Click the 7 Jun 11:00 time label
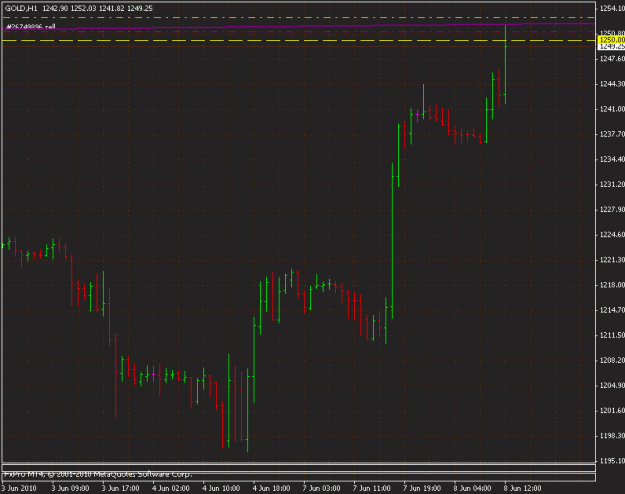This screenshot has height=494, width=625. (x=371, y=488)
